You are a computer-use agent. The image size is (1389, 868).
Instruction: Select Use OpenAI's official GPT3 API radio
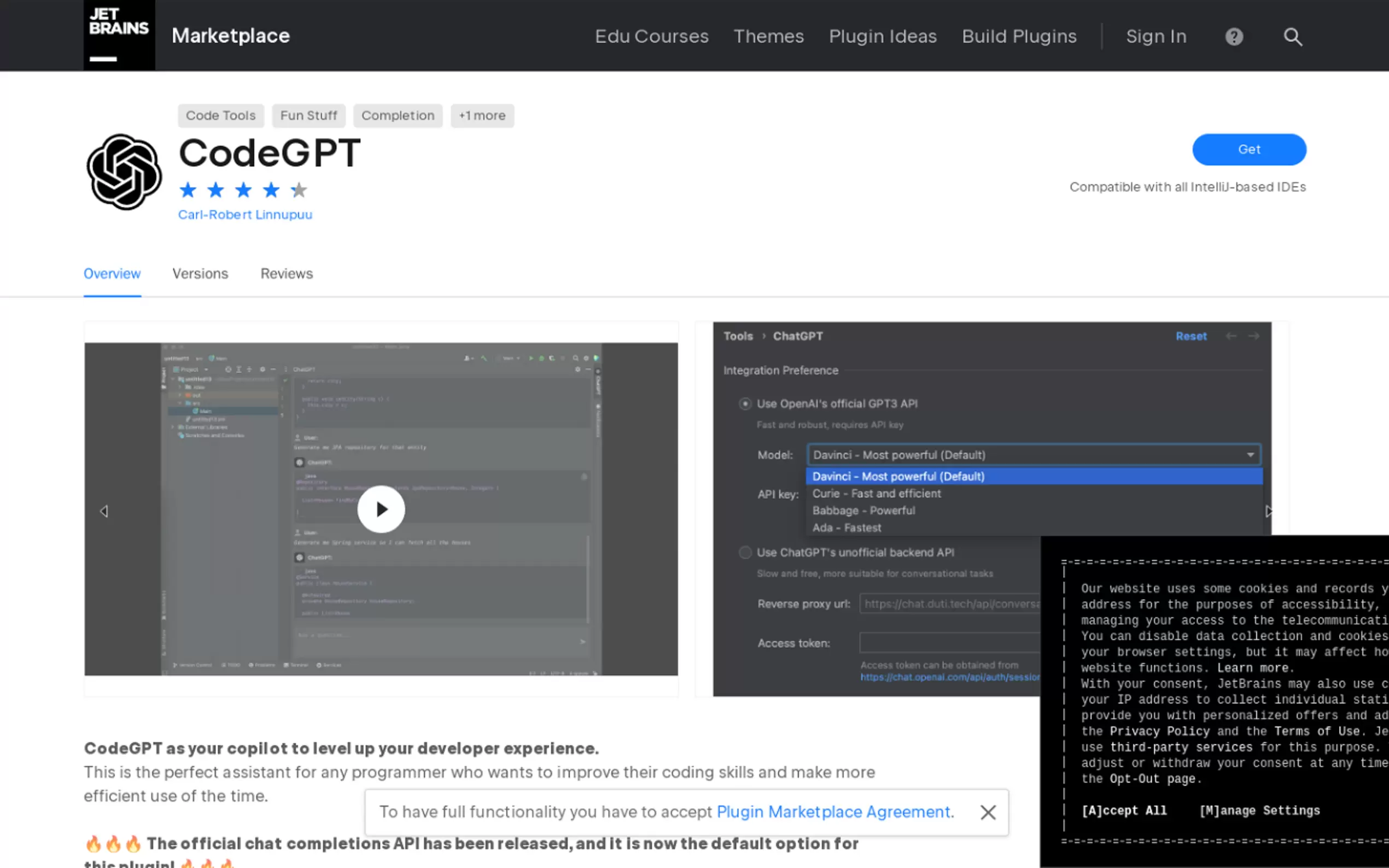click(x=745, y=404)
